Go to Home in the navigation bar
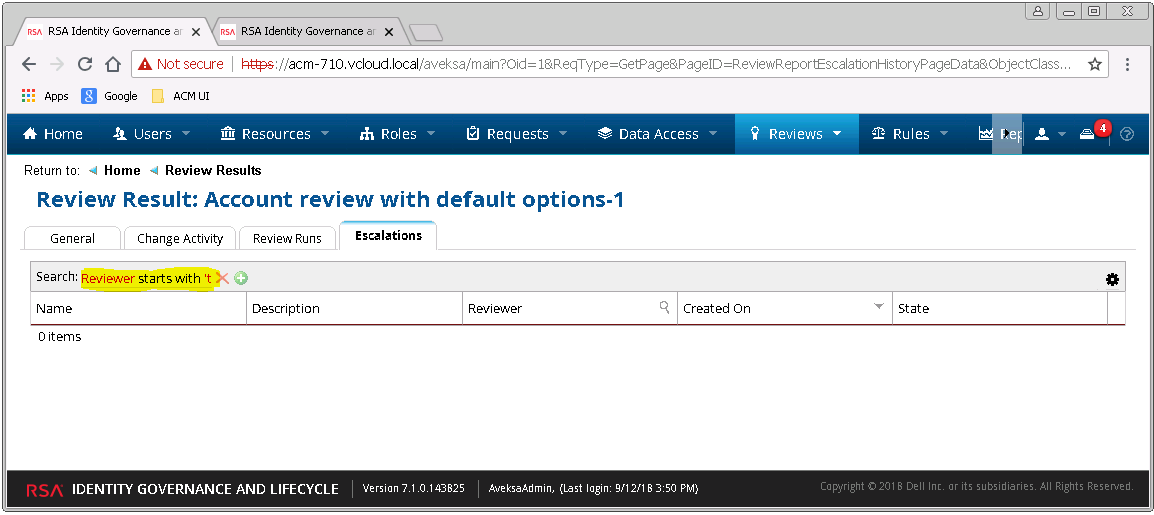This screenshot has width=1154, height=515. (53, 134)
